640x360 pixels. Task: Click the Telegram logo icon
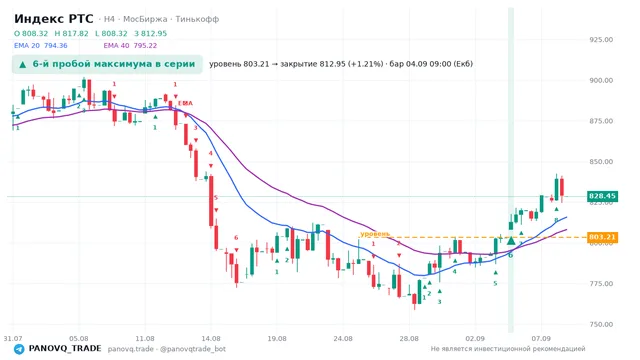coord(19,349)
